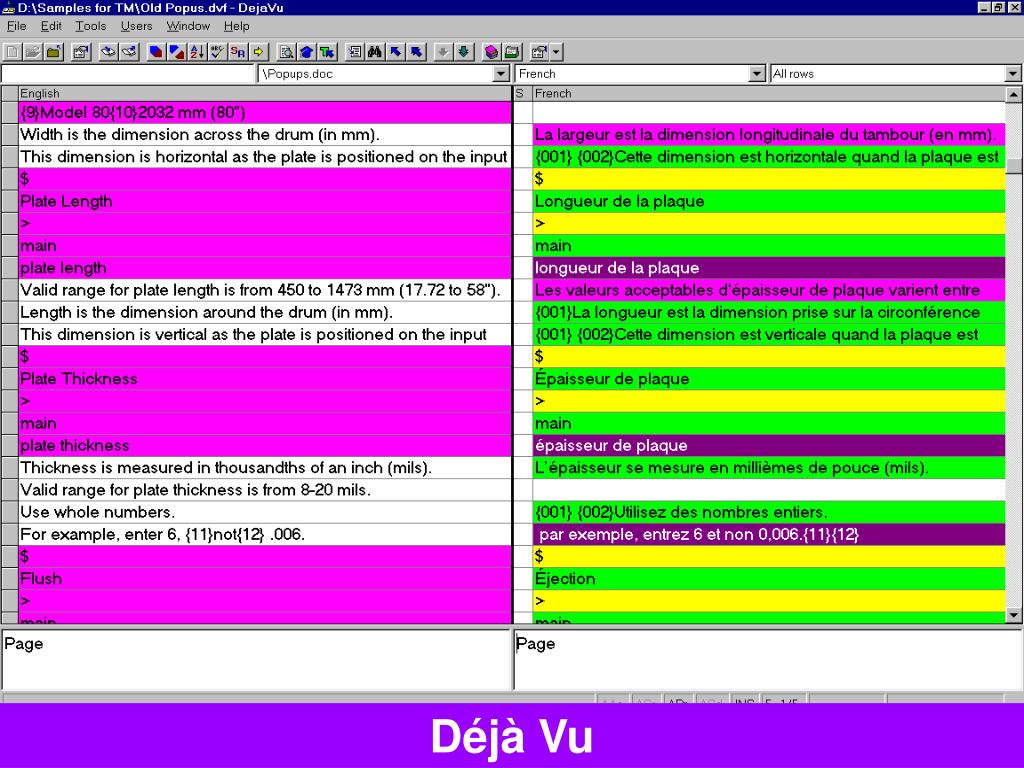Click the blue graduation cap icon
The width and height of the screenshot is (1024, 768).
click(x=307, y=52)
